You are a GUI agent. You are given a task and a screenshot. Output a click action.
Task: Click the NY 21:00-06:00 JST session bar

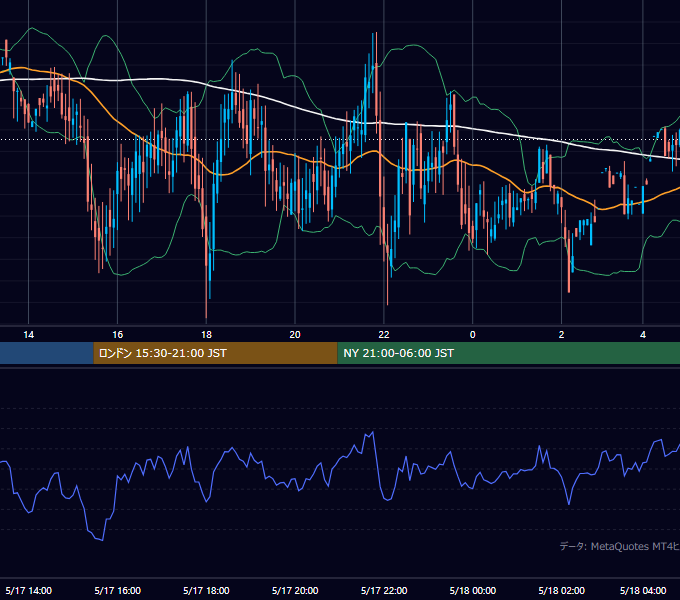click(509, 353)
